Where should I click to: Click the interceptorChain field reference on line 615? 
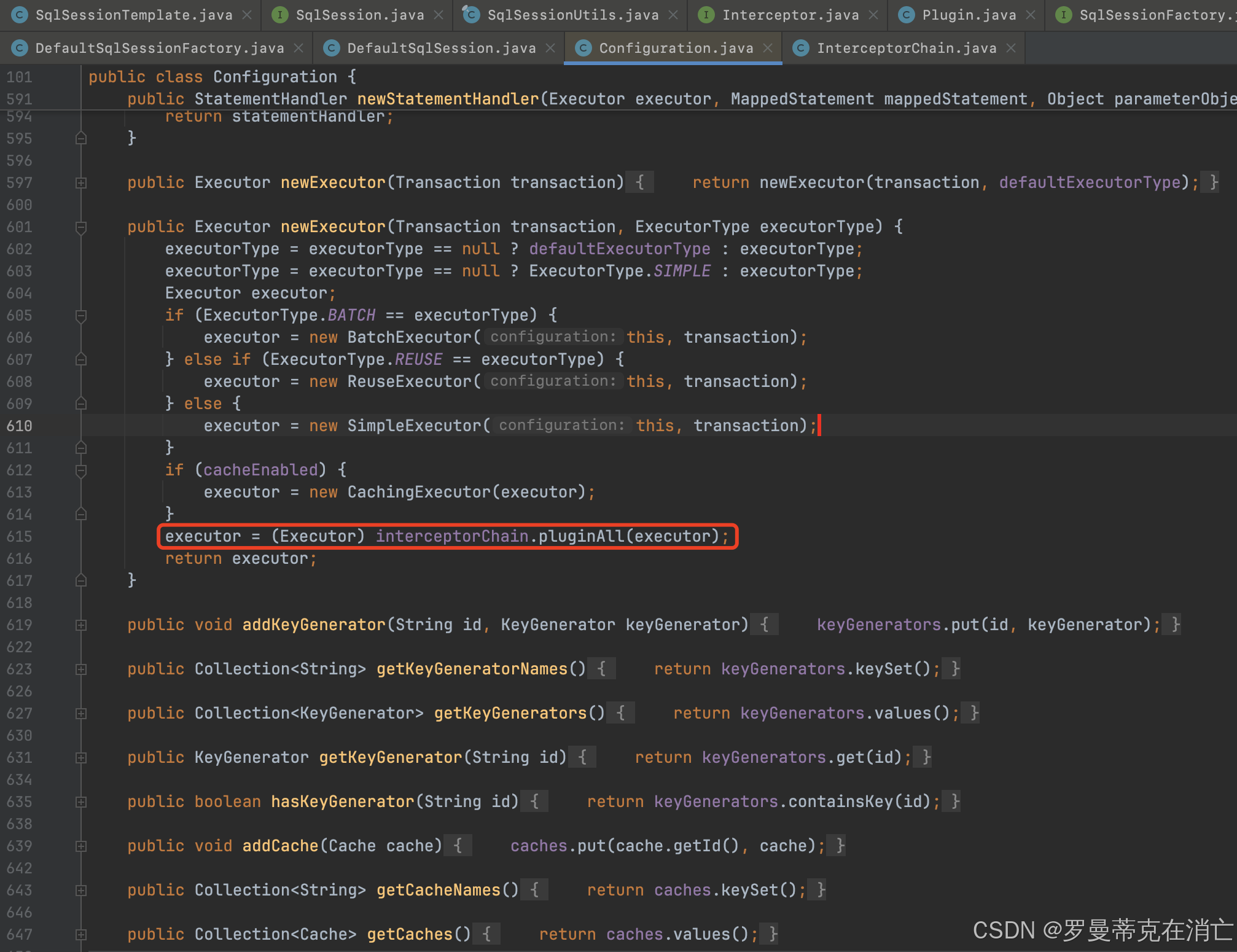click(452, 536)
